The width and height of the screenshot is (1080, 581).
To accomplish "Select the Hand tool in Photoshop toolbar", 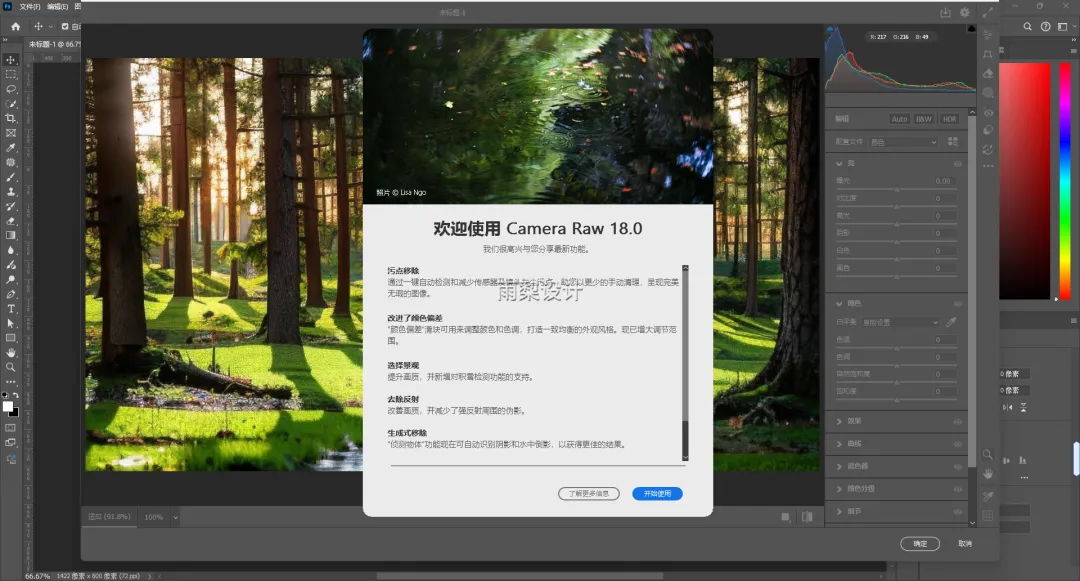I will 10,352.
